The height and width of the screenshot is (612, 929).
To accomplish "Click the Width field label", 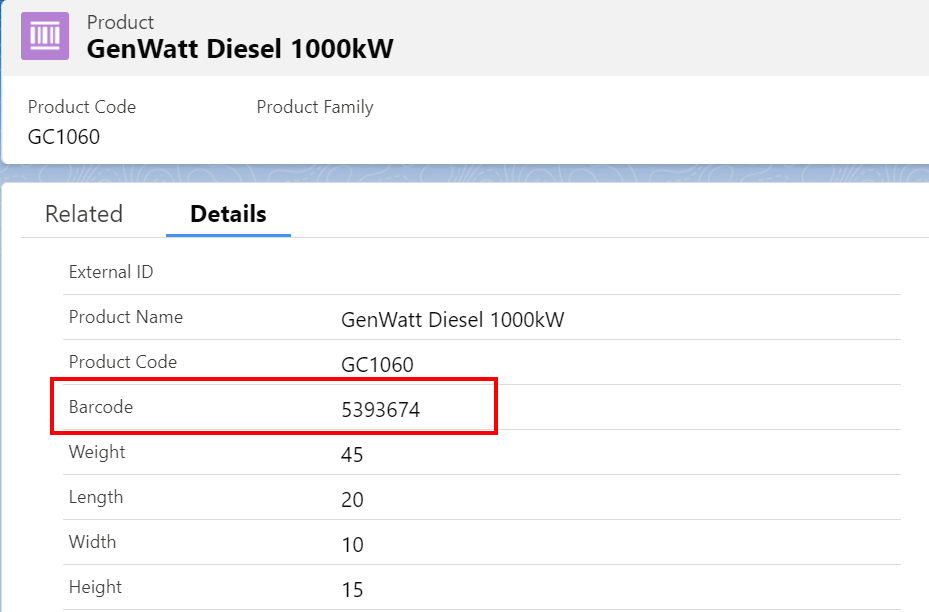I will coord(92,542).
